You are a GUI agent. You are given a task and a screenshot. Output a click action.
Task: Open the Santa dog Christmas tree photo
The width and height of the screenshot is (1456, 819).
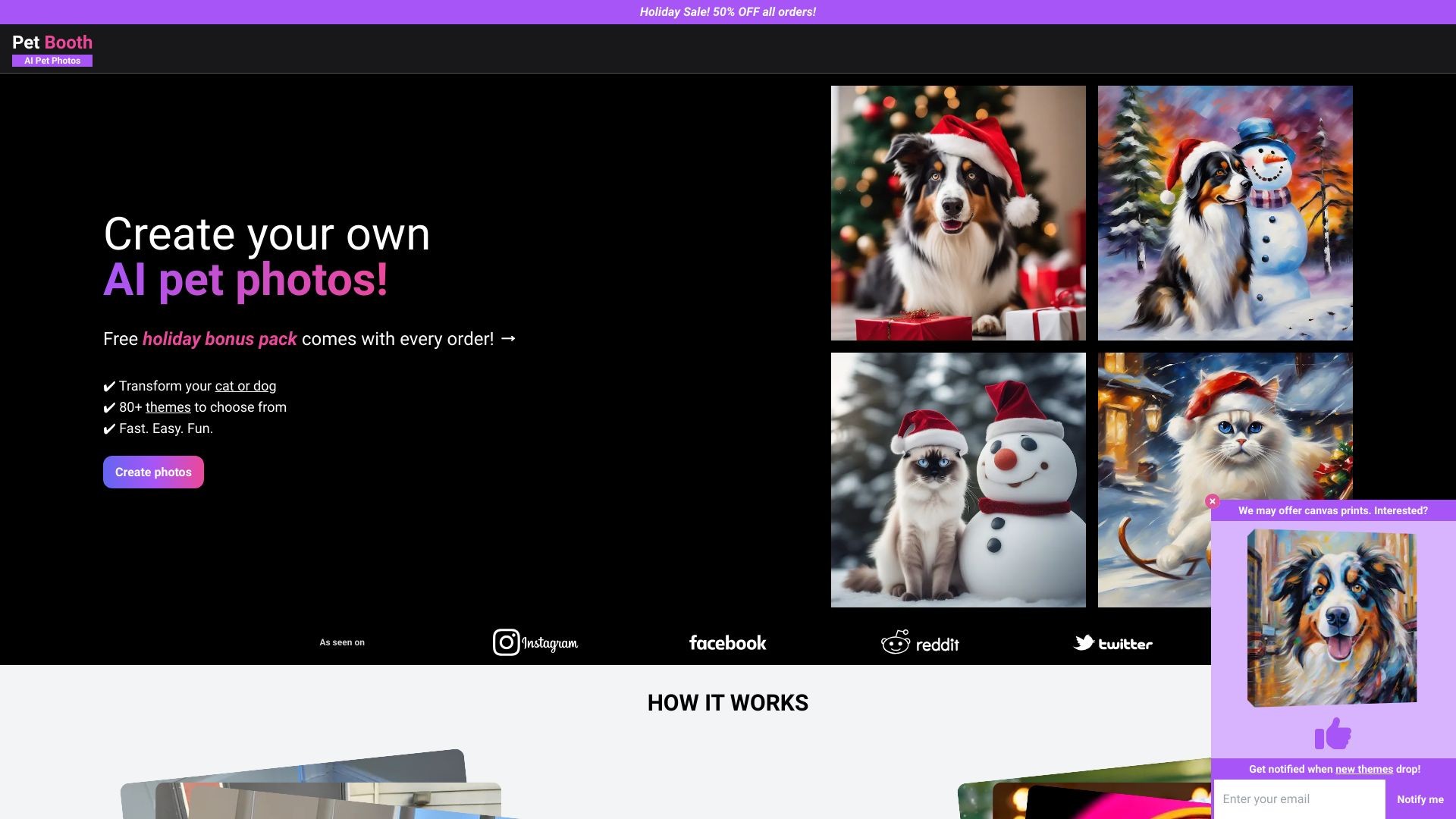click(x=958, y=212)
